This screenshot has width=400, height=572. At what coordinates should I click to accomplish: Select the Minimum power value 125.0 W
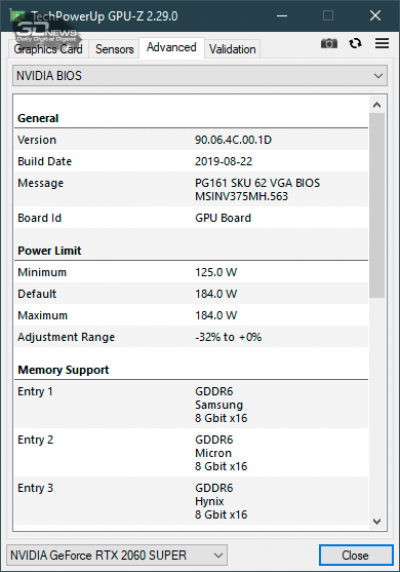click(x=216, y=272)
